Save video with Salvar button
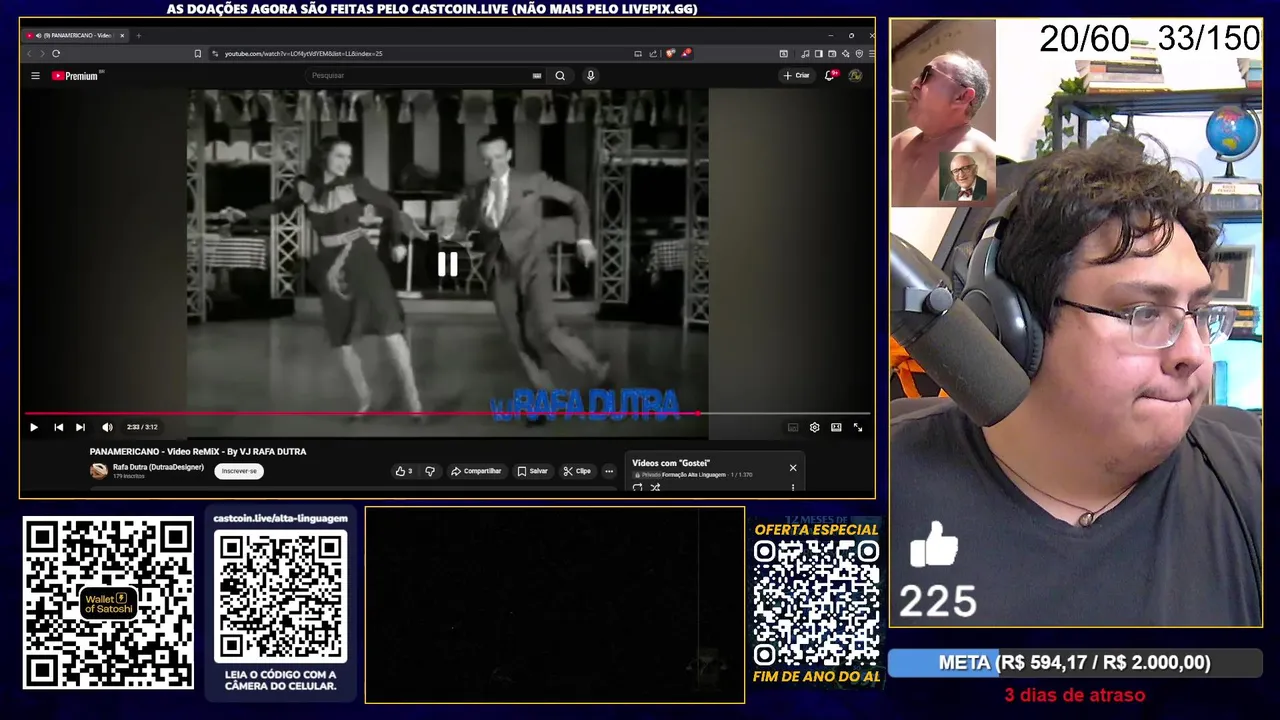1280x720 pixels. (532, 471)
